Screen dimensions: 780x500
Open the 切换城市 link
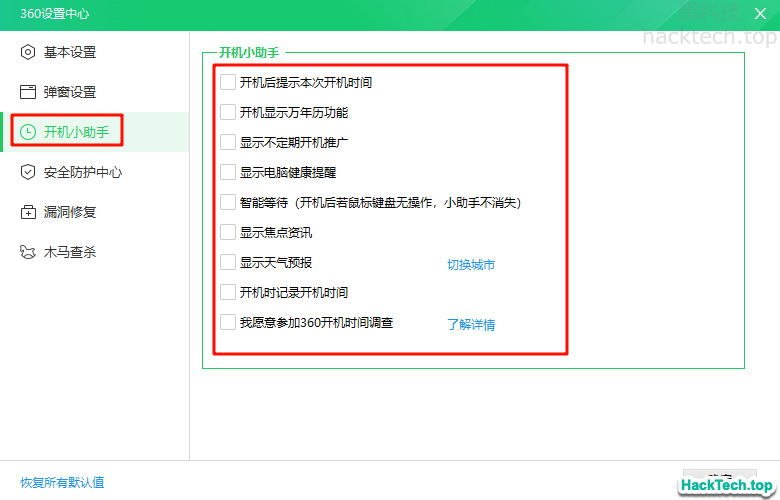pyautogui.click(x=470, y=265)
